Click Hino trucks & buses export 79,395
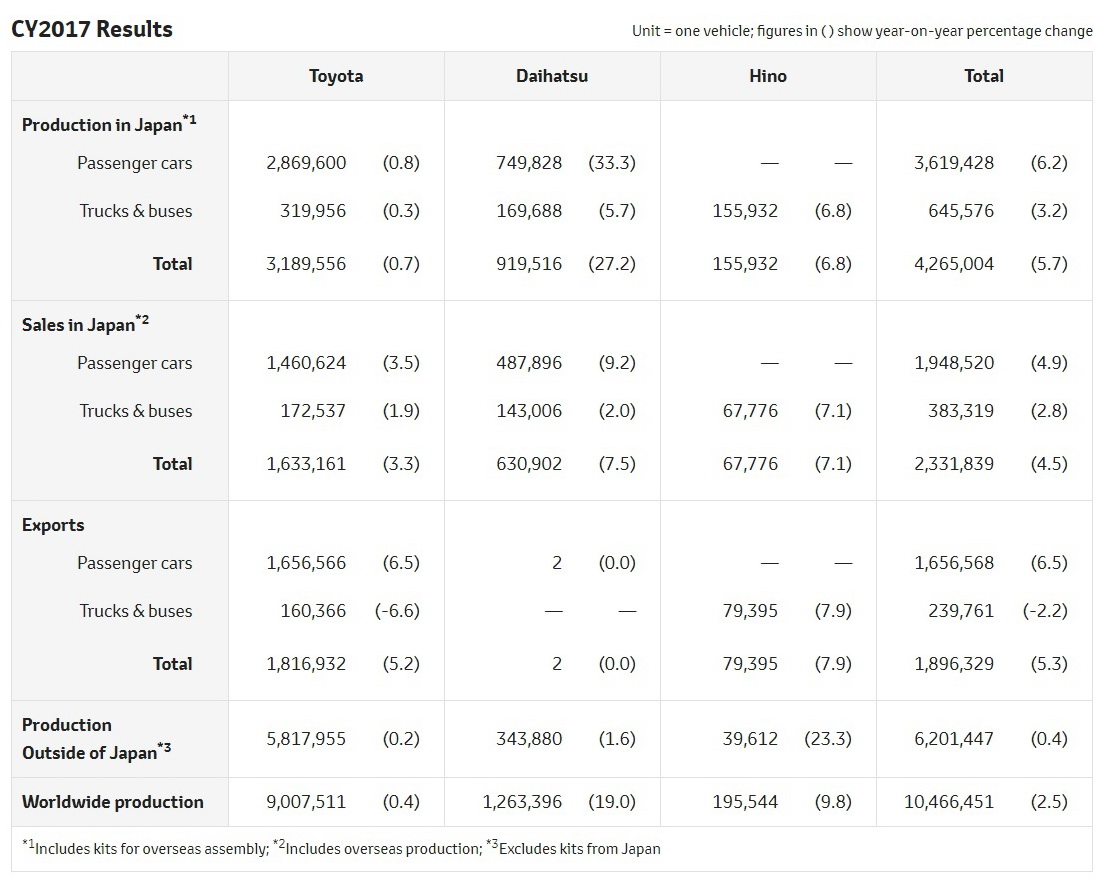The height and width of the screenshot is (880, 1105). coord(751,611)
